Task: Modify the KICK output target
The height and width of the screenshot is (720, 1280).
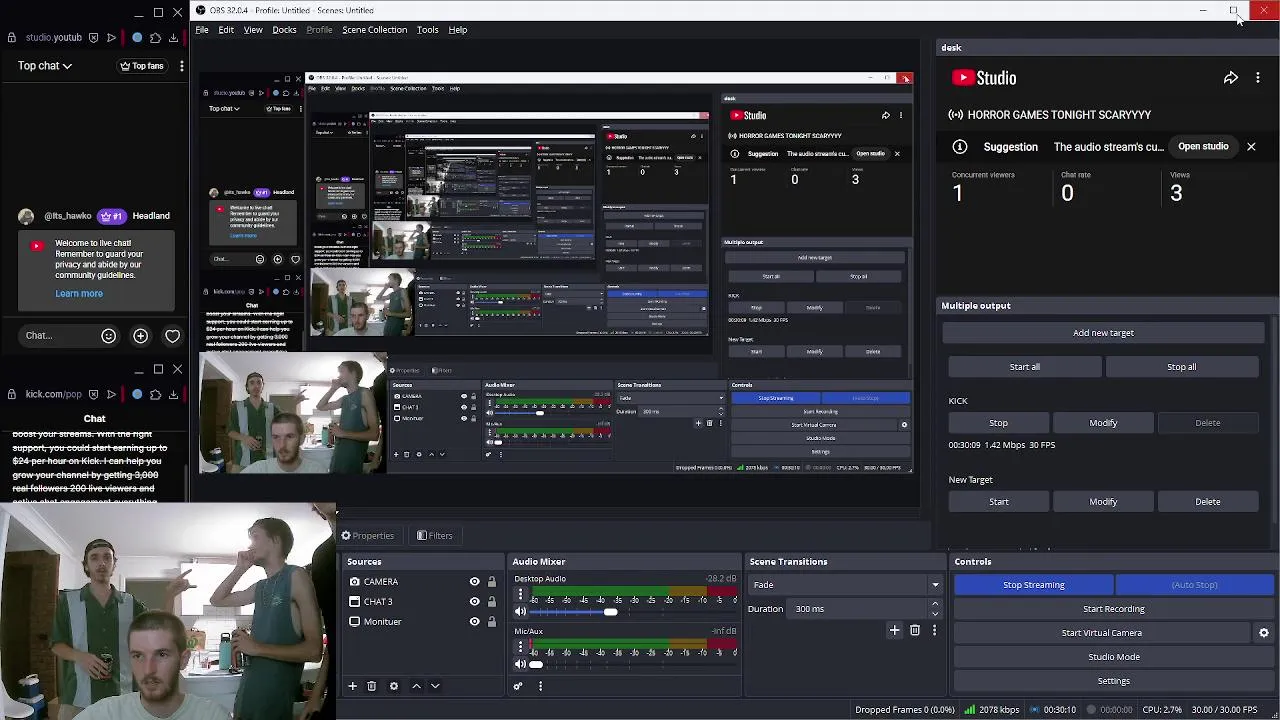Action: [x=1103, y=423]
